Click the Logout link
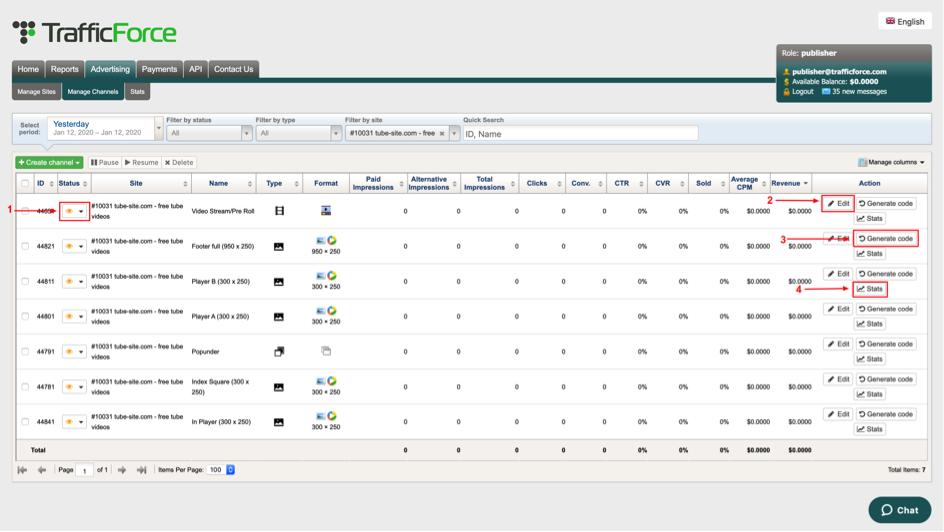This screenshot has width=944, height=532. [803, 91]
